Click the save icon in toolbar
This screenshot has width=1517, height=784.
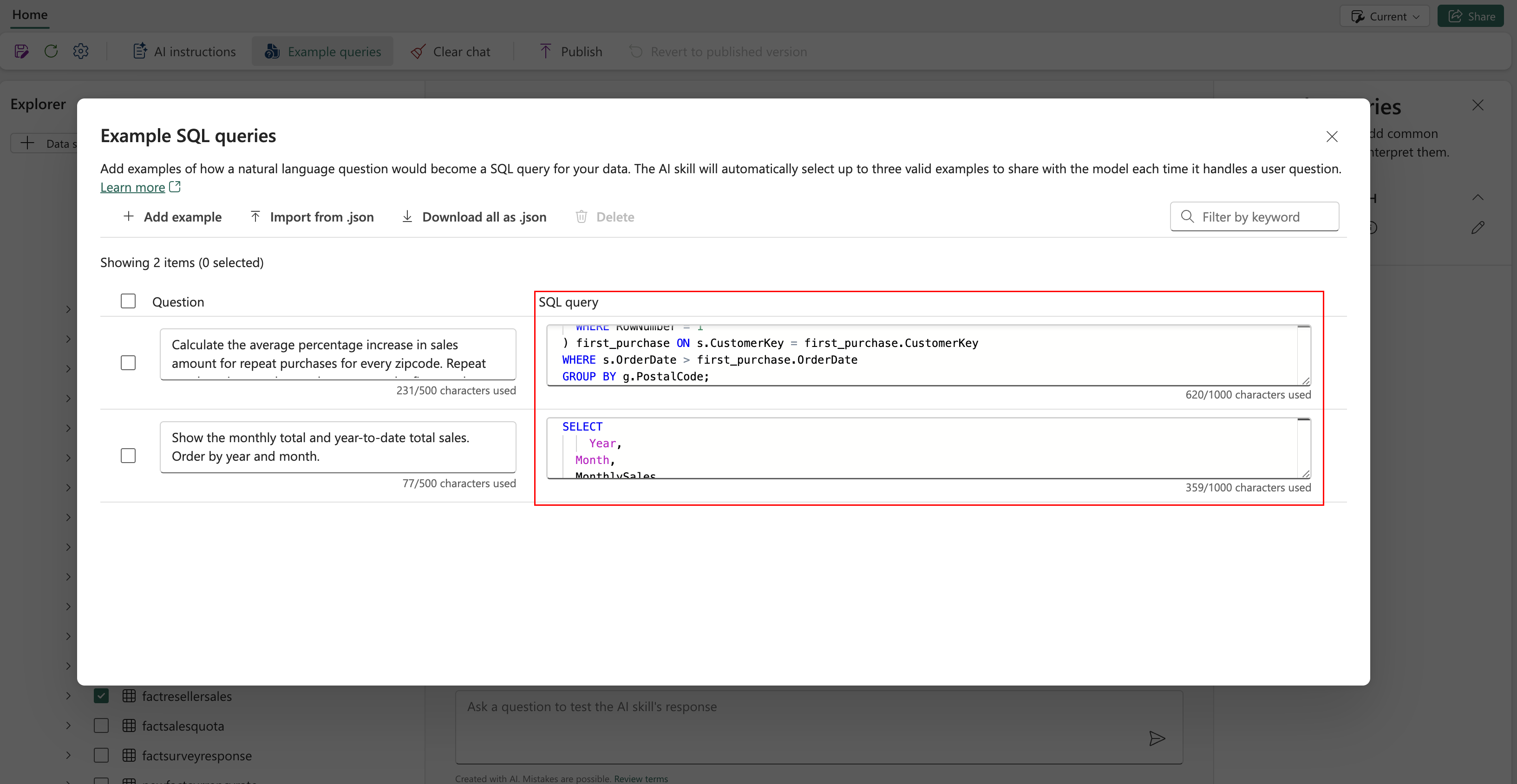point(21,52)
